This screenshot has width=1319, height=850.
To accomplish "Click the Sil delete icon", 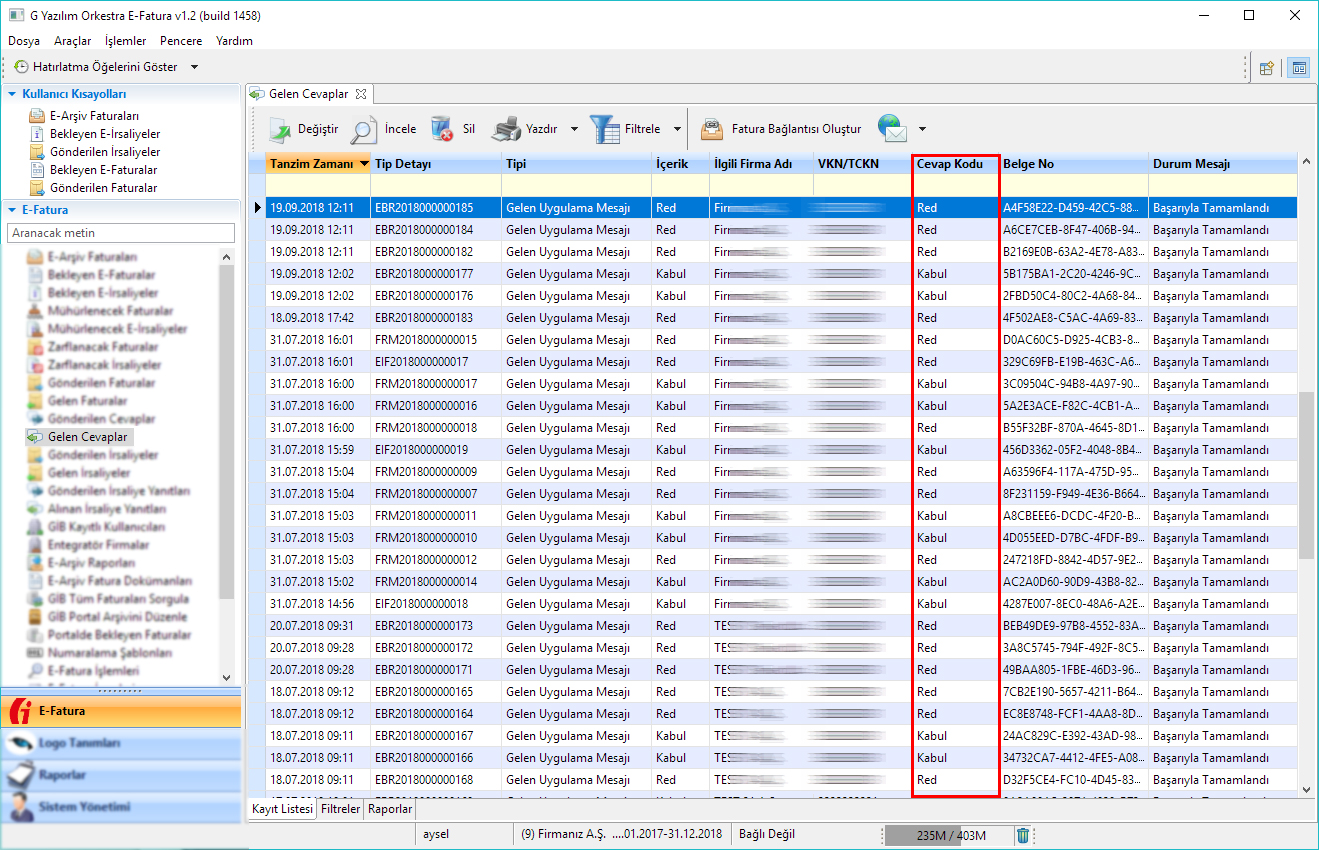I will (442, 129).
